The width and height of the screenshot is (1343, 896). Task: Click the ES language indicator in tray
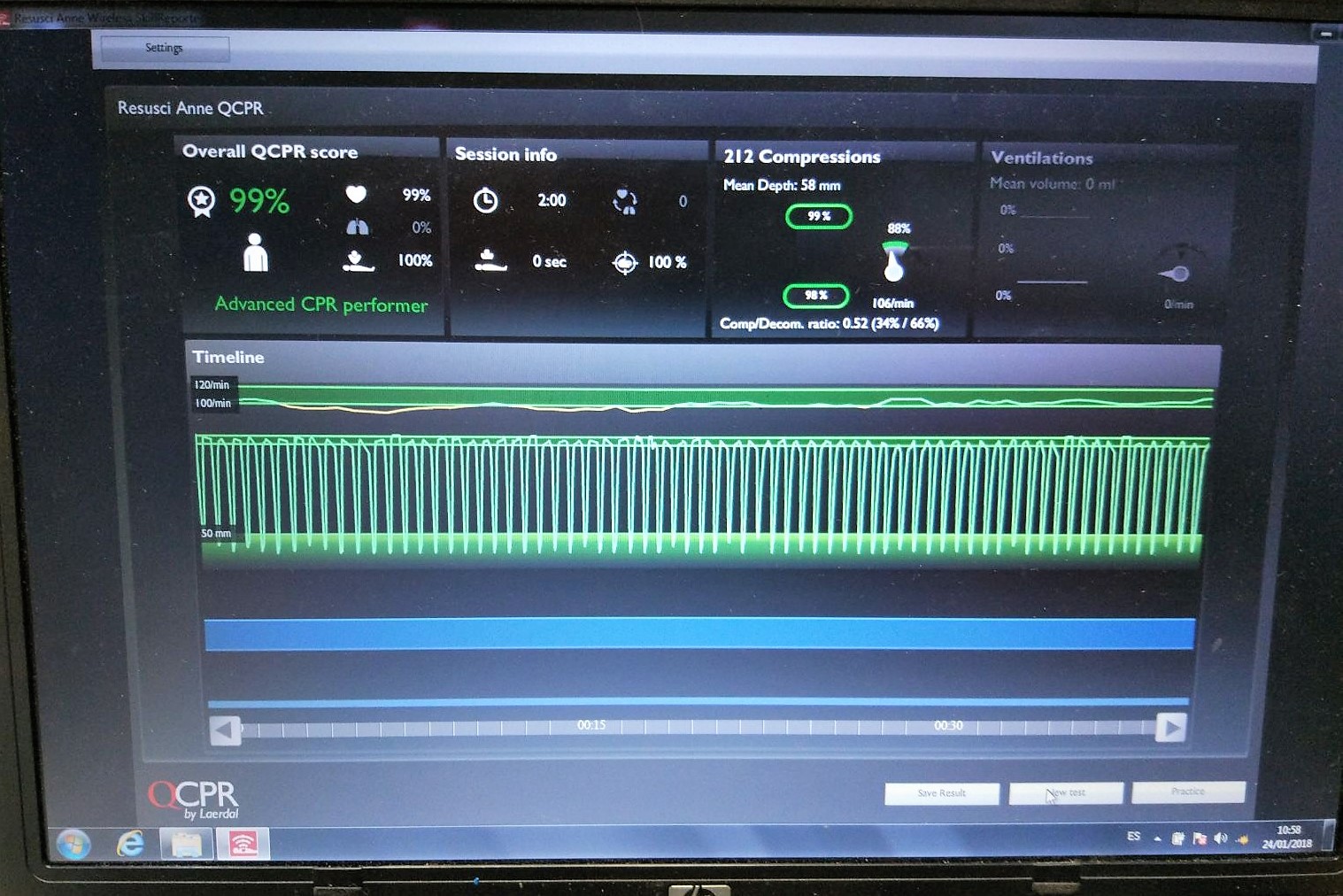[x=1133, y=836]
